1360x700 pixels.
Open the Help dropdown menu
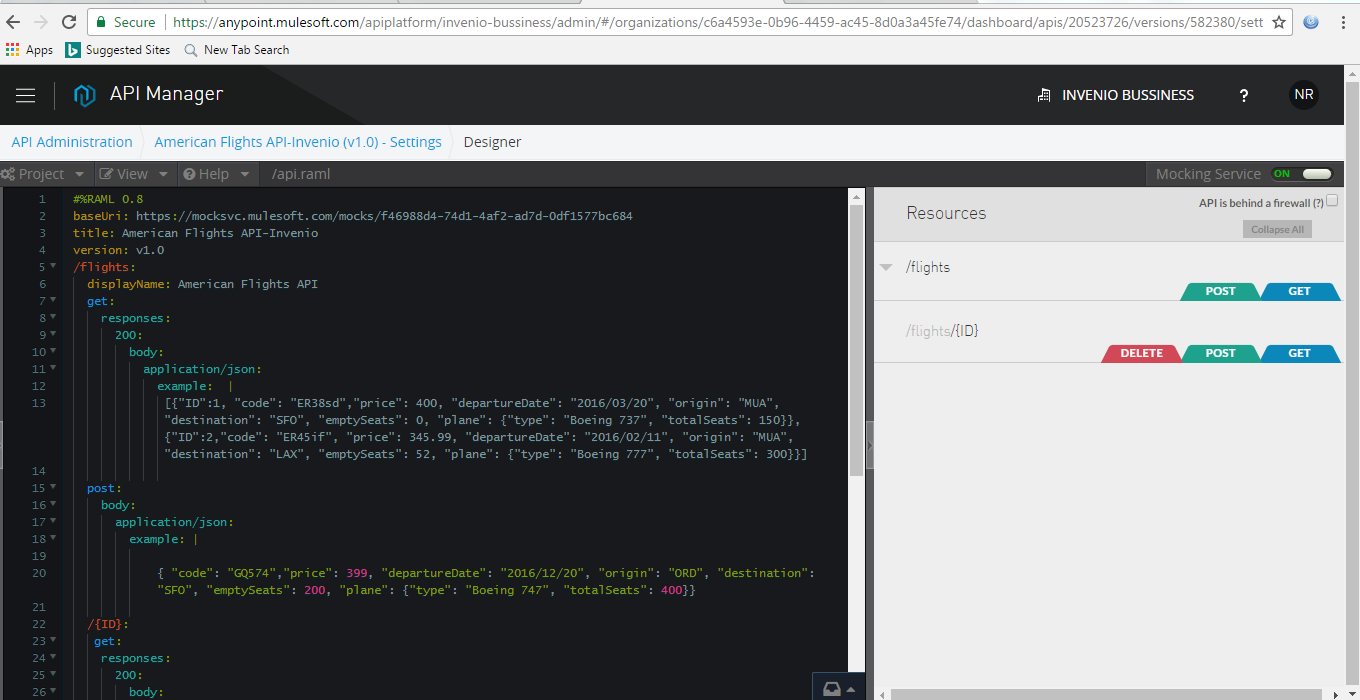point(217,174)
